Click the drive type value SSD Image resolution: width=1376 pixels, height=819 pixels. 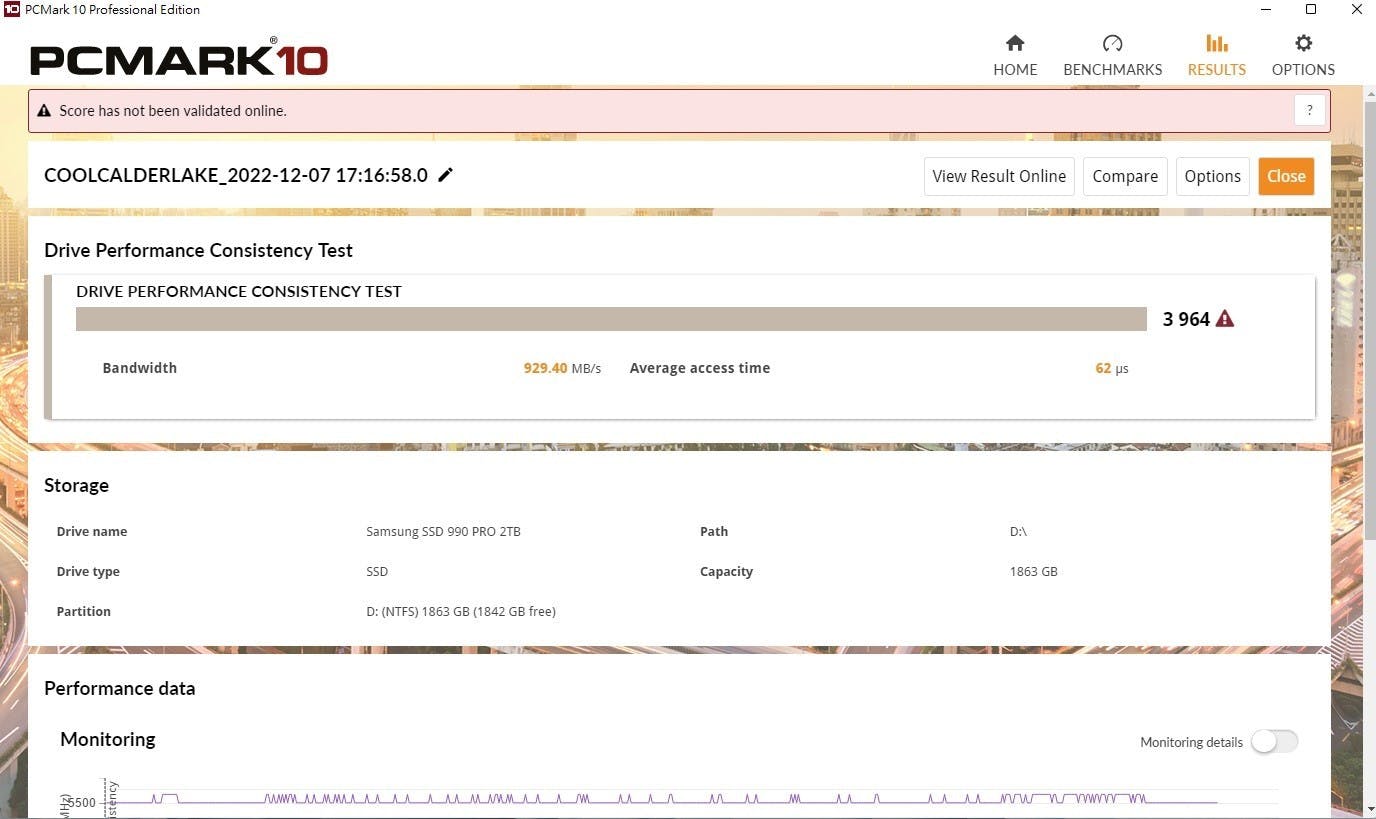tap(377, 571)
